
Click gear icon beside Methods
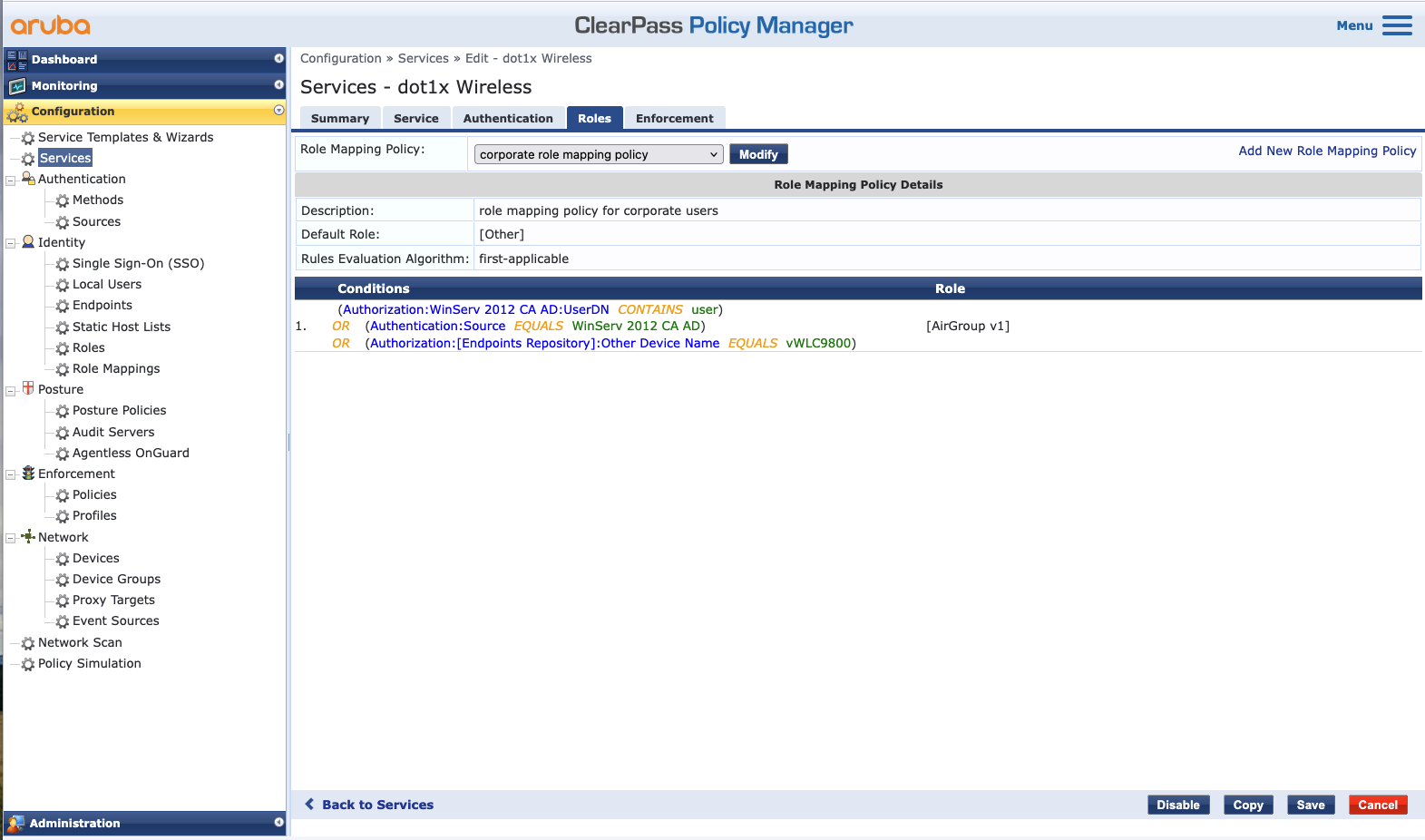[63, 200]
